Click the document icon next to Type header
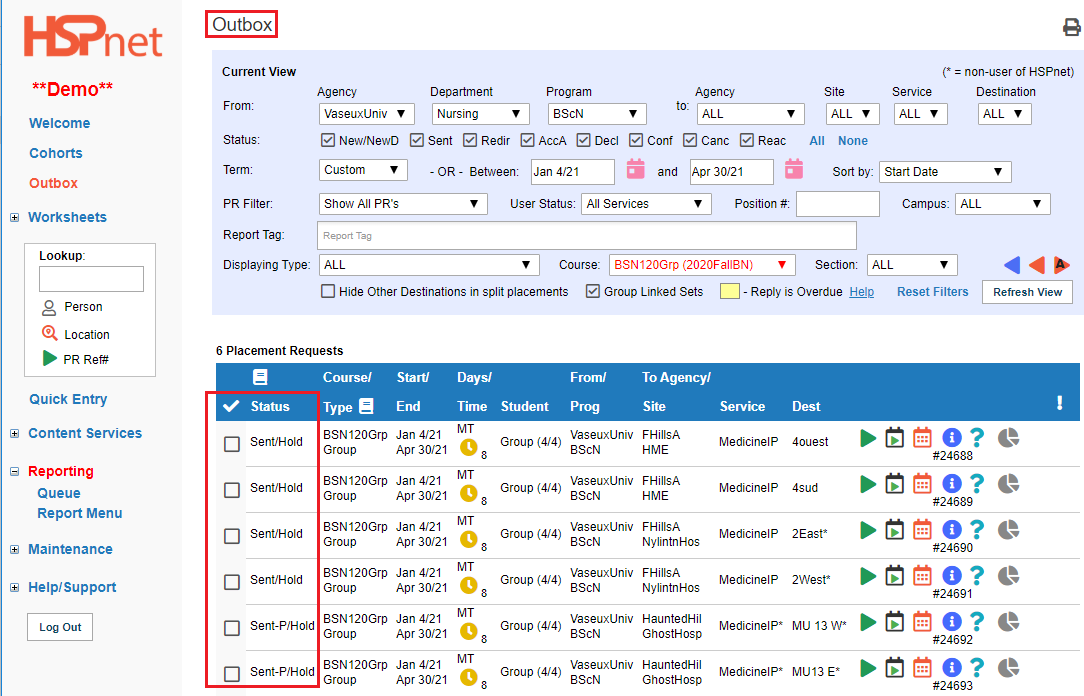Screen dimensions: 1084x696 pyautogui.click(x=366, y=406)
